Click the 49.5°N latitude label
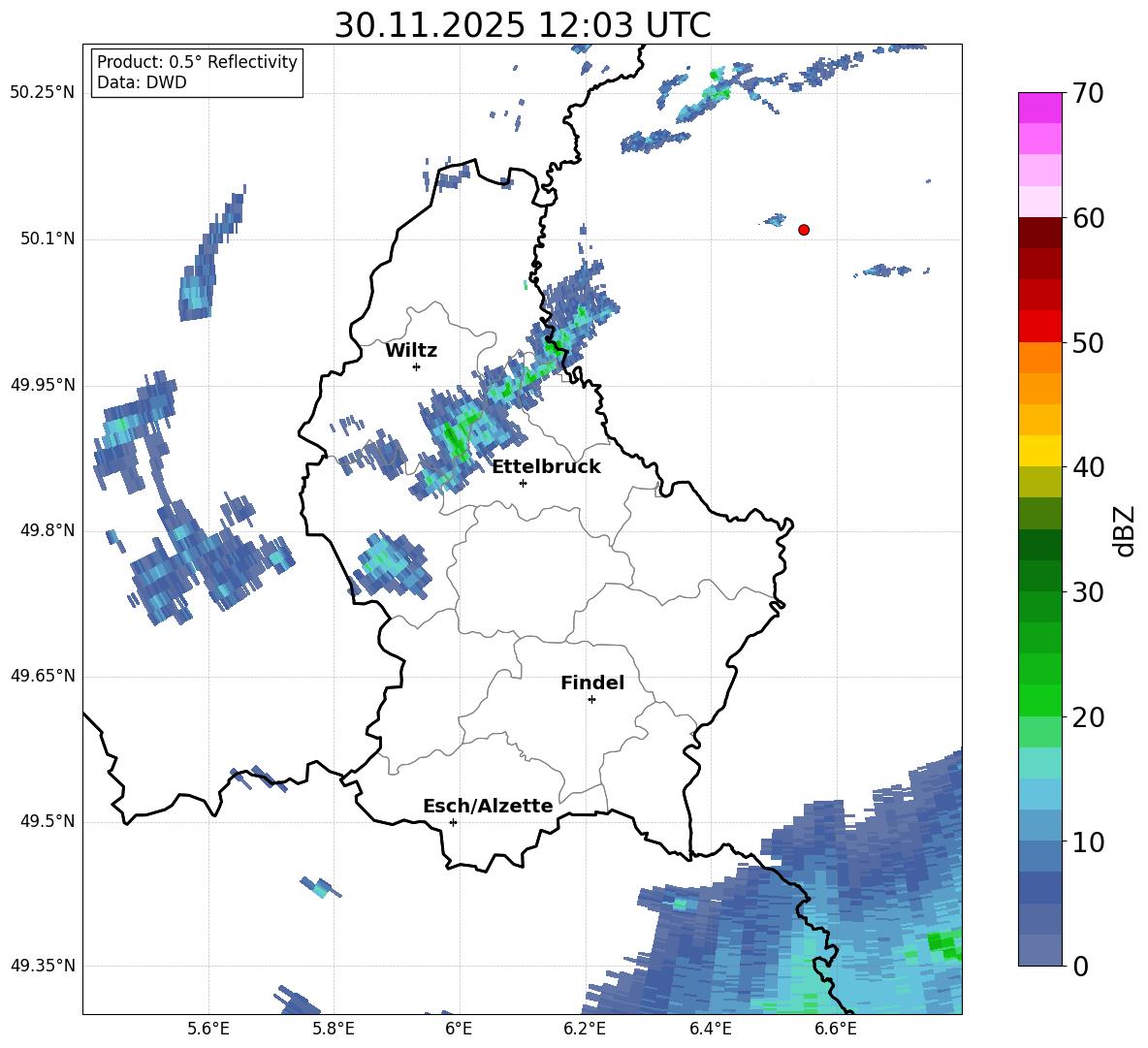 [48, 822]
